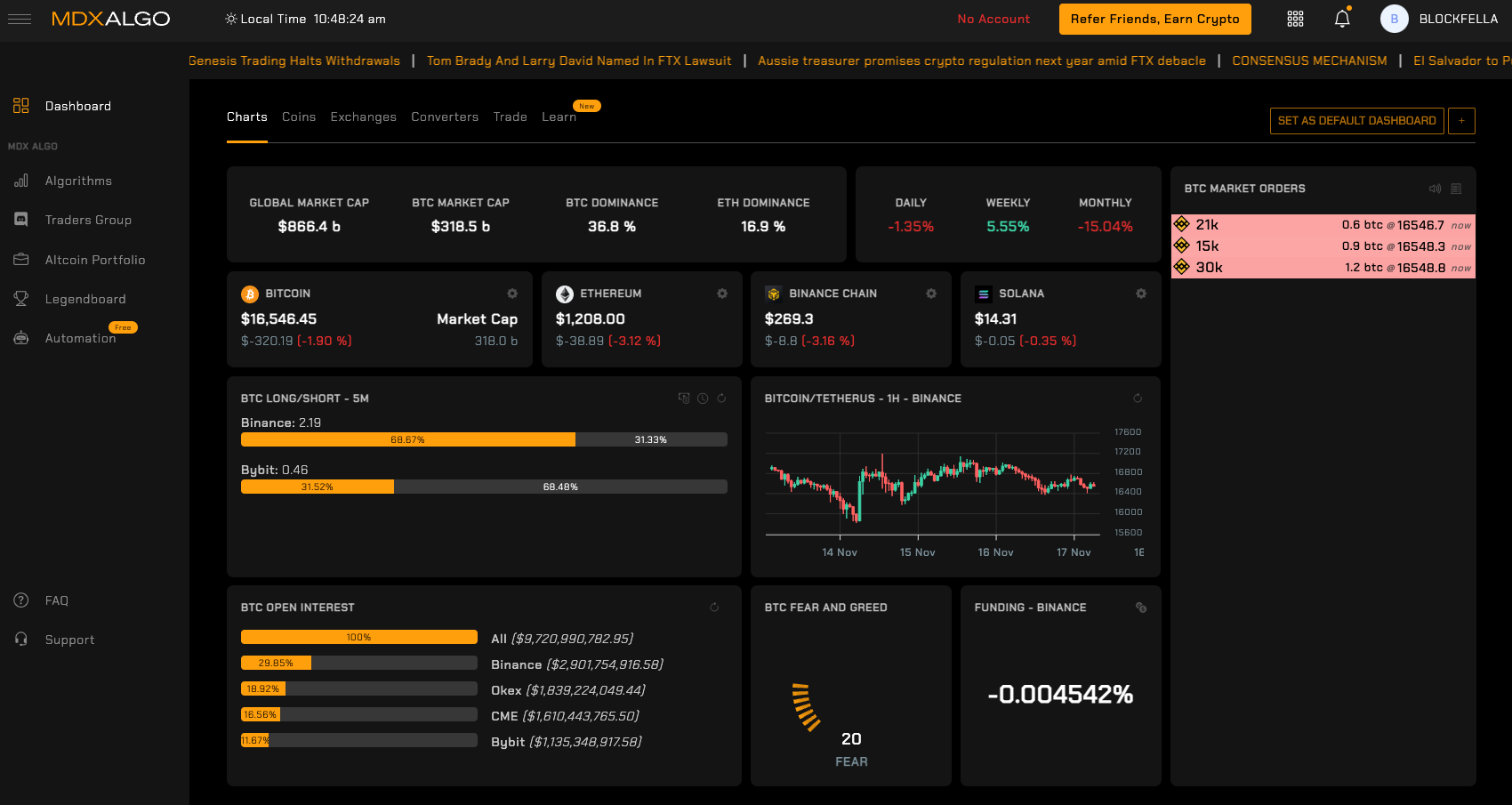Screen dimensions: 1512x805
Task: Click the $866.4 b global market cap
Action: 309,227
